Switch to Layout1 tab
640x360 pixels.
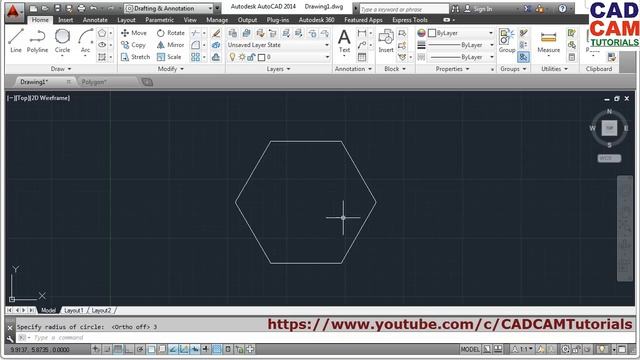coord(73,311)
